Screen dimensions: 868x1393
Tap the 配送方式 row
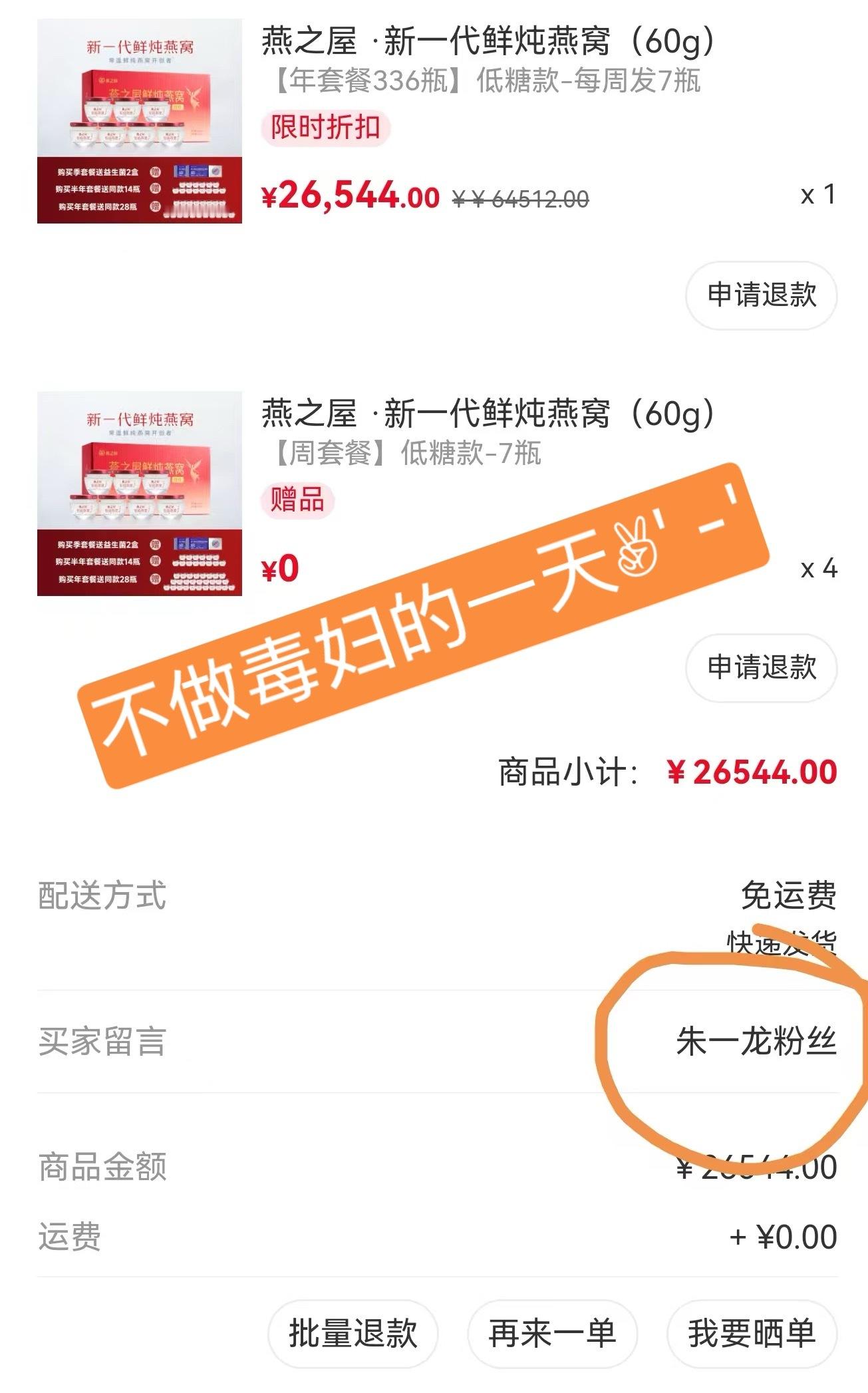[437, 915]
